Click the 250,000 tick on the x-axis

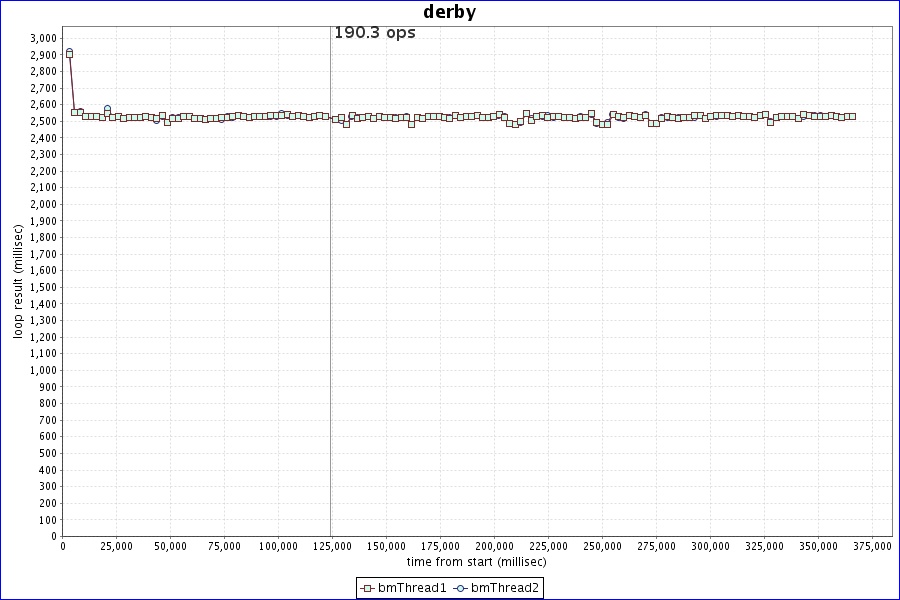[x=602, y=546]
